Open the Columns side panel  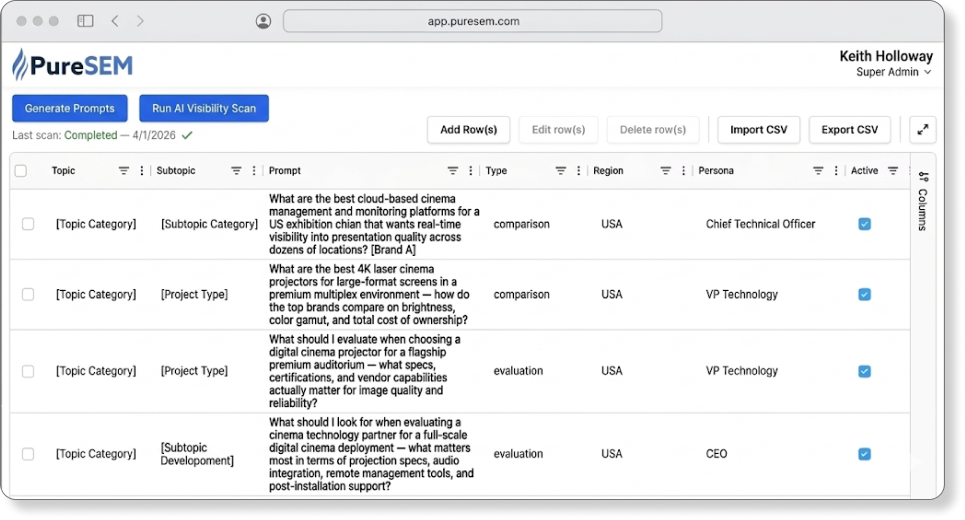[x=922, y=203]
